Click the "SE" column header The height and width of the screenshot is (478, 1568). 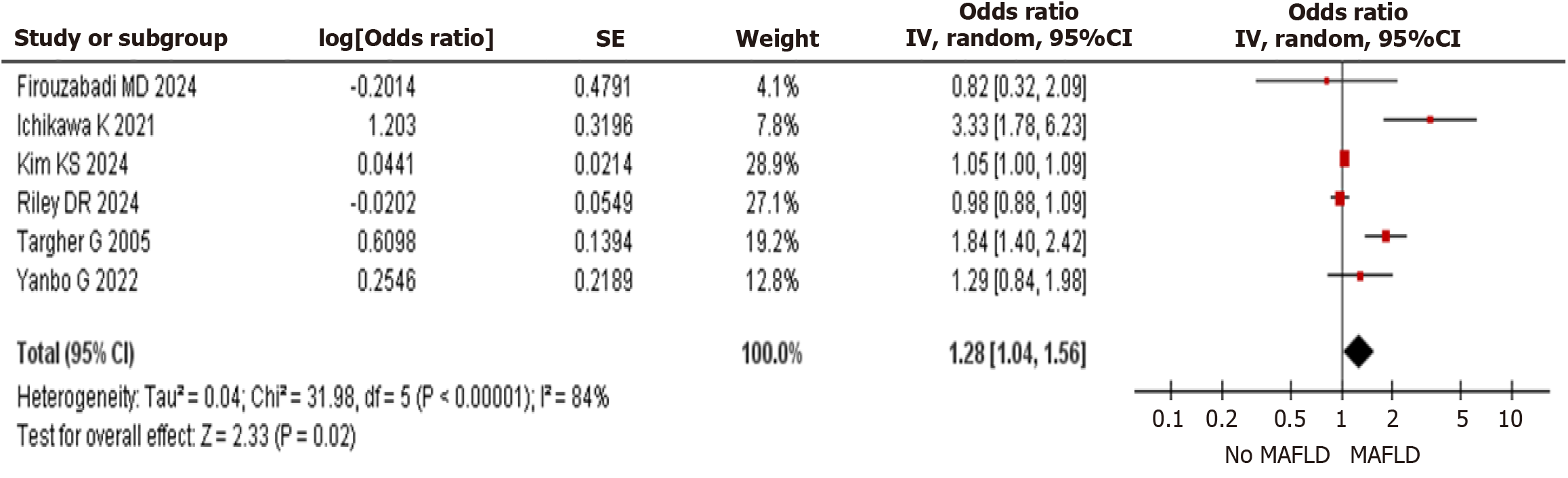[x=610, y=39]
